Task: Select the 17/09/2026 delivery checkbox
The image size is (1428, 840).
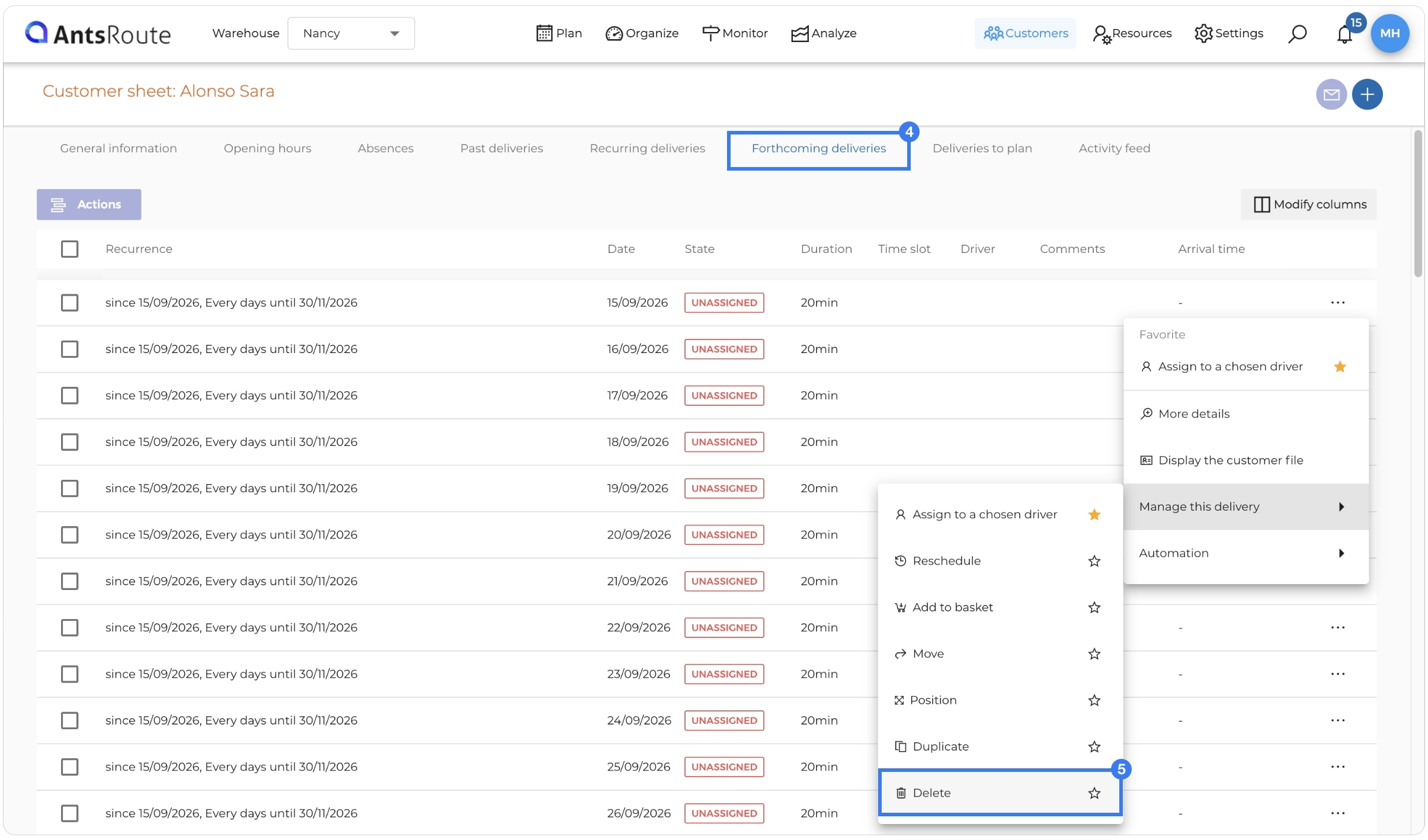Action: click(x=70, y=396)
